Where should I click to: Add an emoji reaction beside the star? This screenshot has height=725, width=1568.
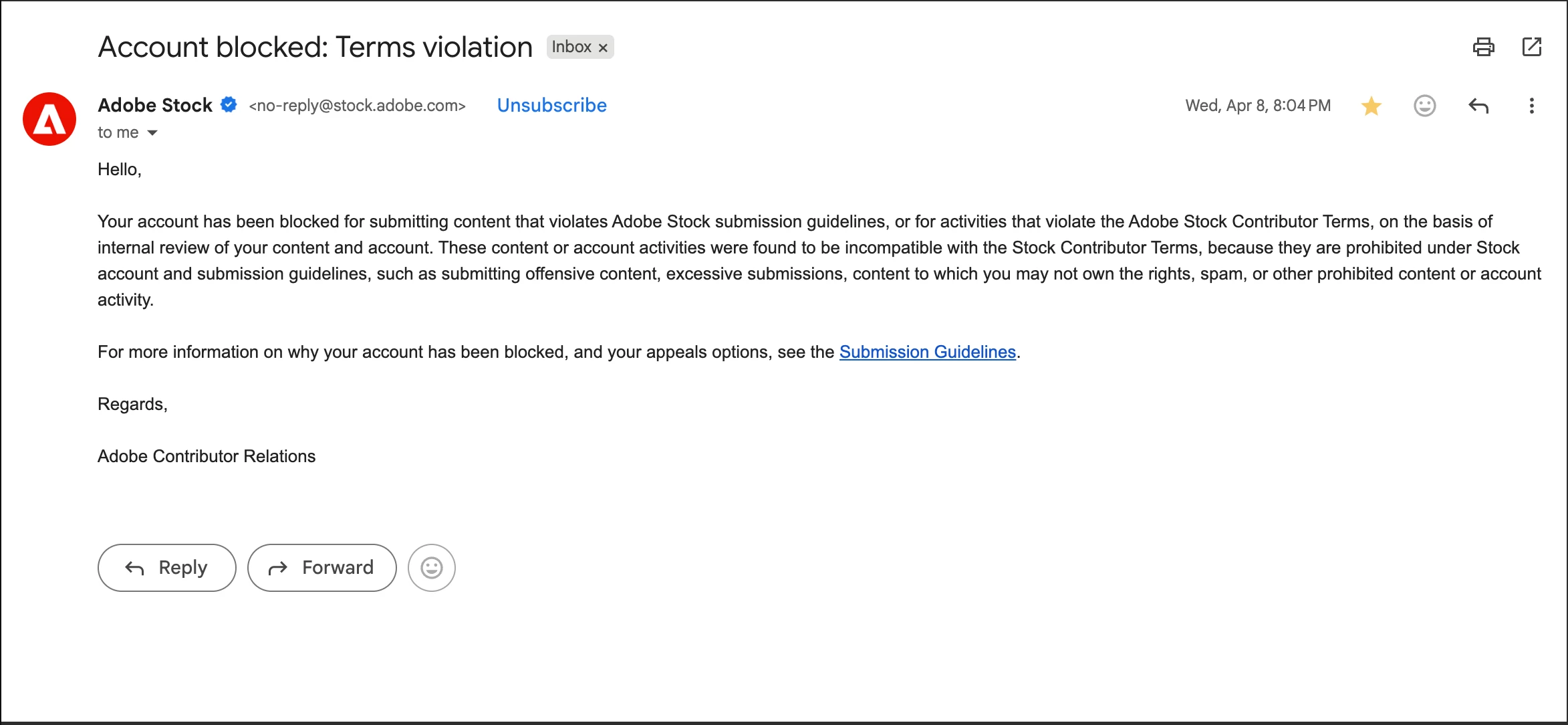[1424, 106]
